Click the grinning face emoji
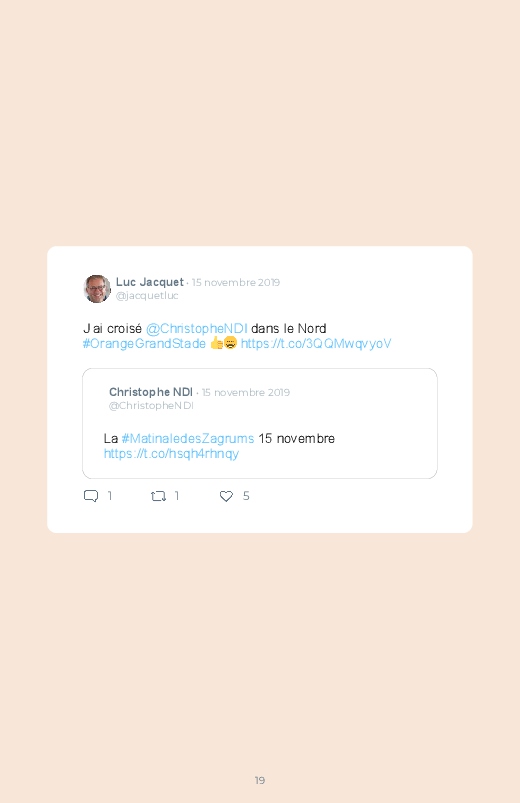 click(x=231, y=343)
